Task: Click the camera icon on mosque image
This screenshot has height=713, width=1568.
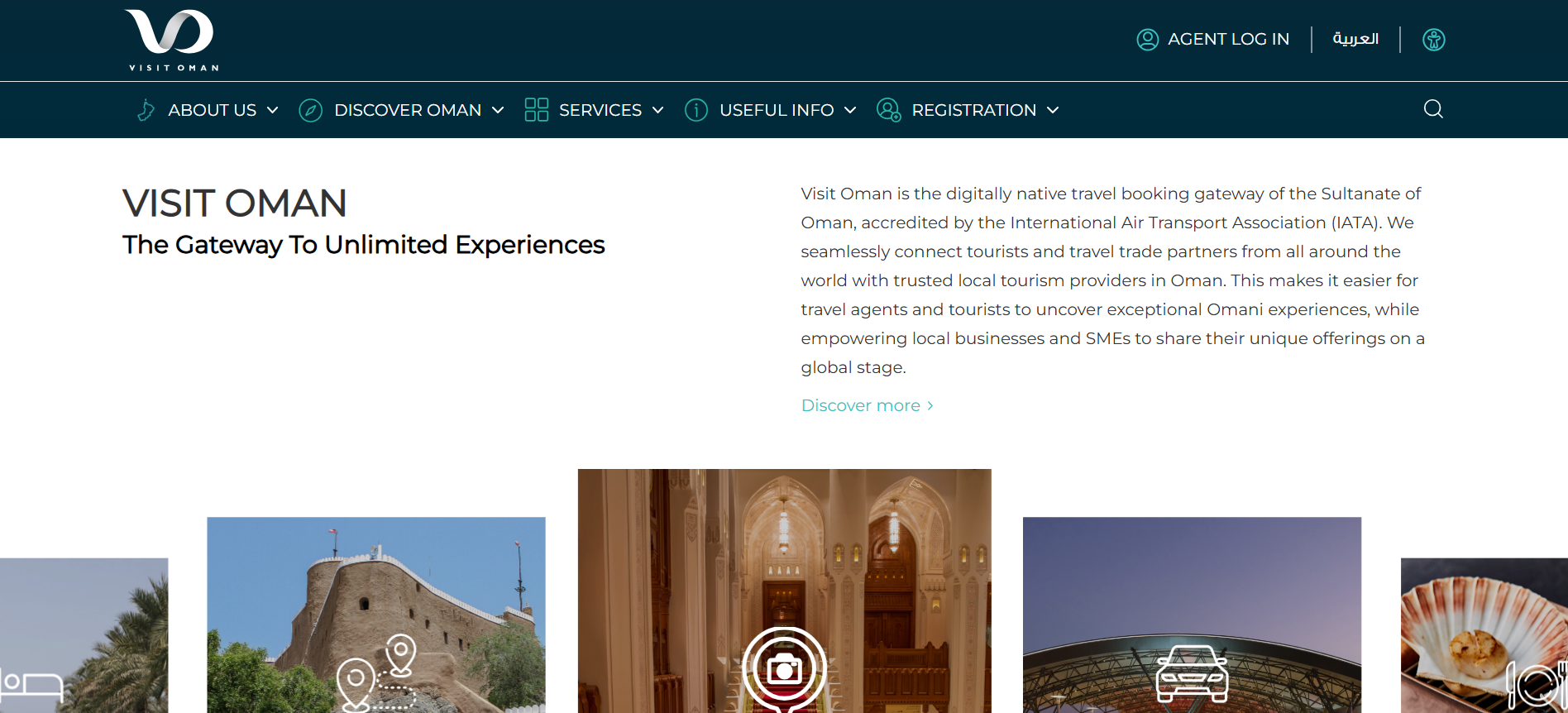Action: (784, 669)
